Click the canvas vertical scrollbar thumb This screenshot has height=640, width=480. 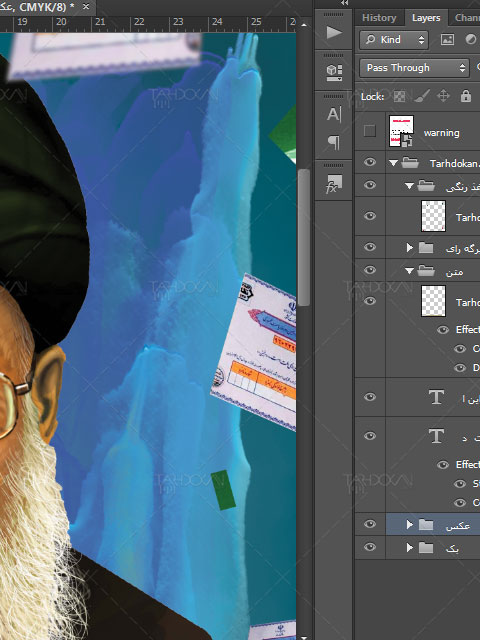pos(304,237)
